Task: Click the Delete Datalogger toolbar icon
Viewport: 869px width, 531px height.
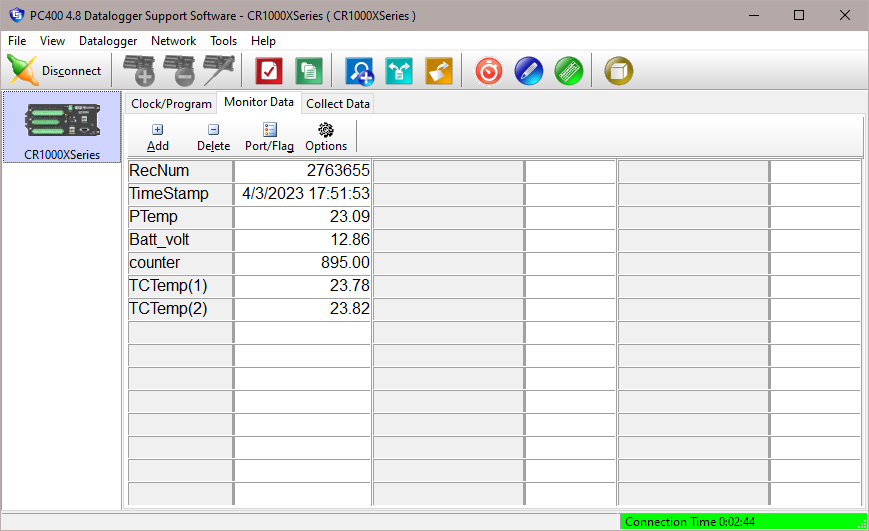Action: (179, 71)
